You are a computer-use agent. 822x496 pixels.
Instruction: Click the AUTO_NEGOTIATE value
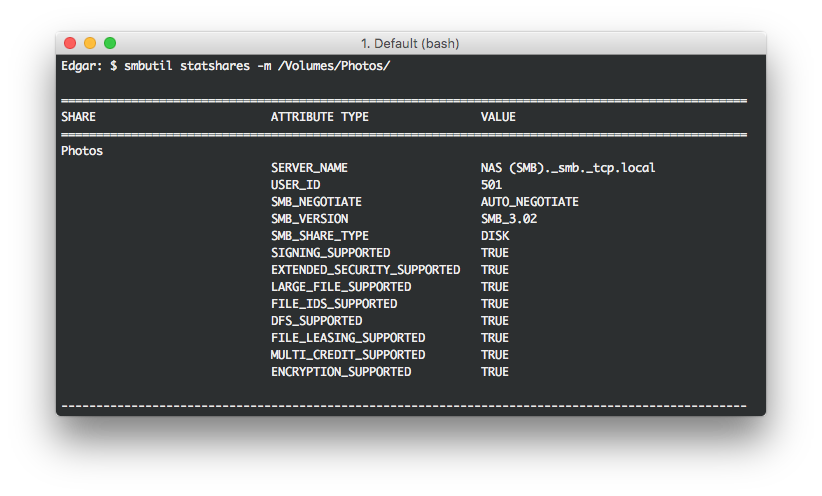pos(529,202)
